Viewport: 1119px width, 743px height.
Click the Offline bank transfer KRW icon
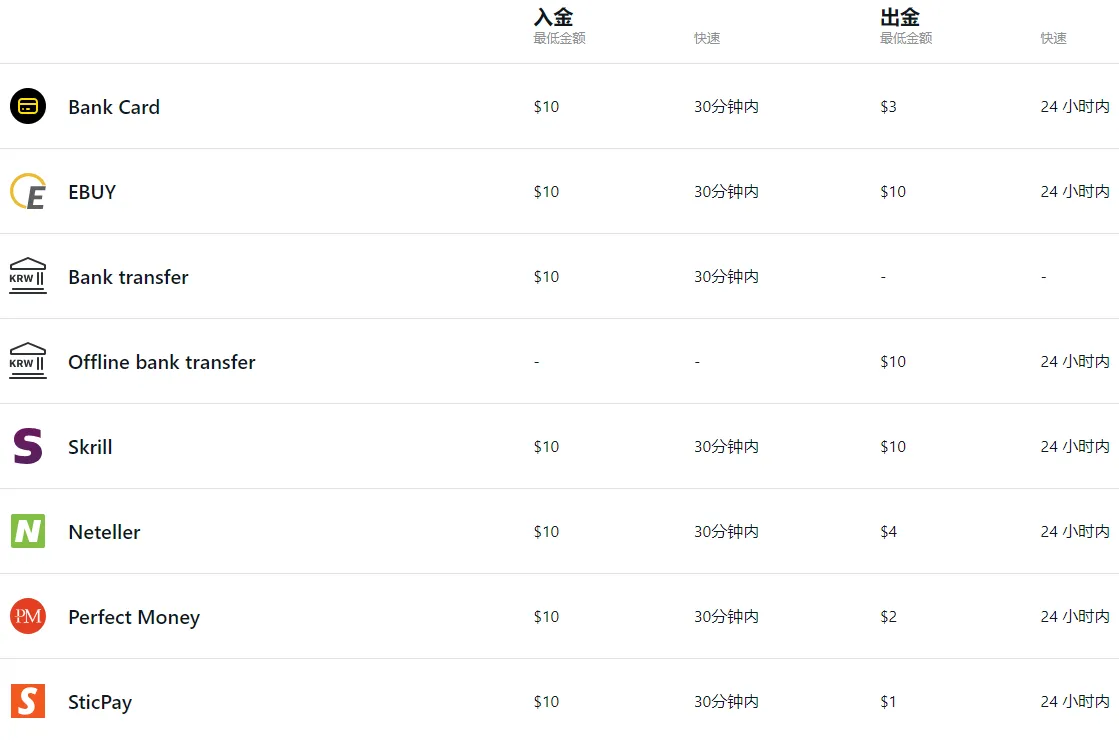(28, 361)
